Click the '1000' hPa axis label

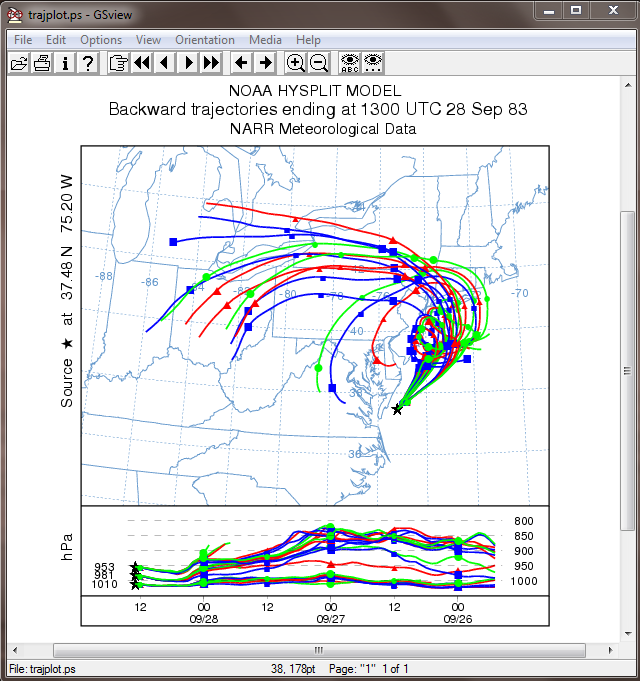[x=524, y=581]
